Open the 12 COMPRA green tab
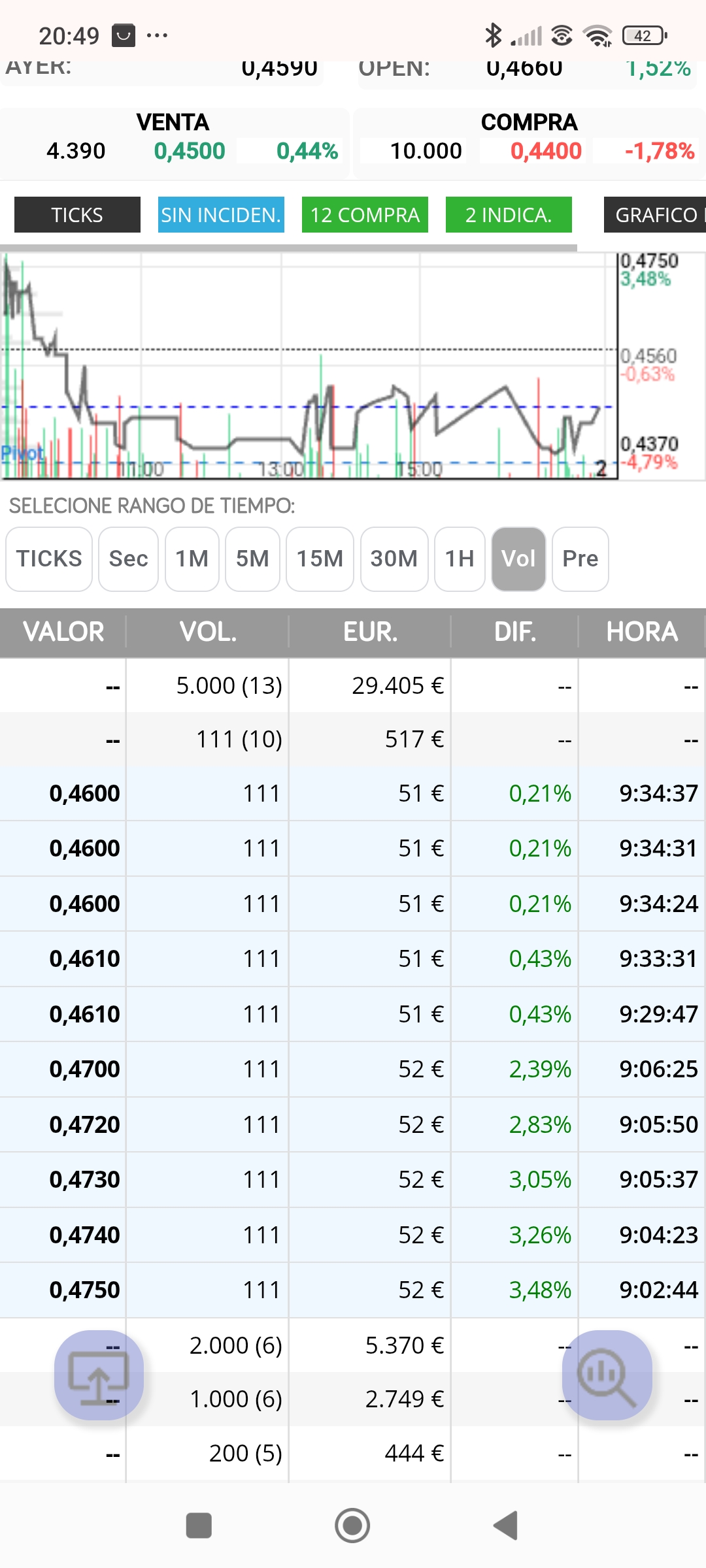The width and height of the screenshot is (706, 1568). click(365, 214)
